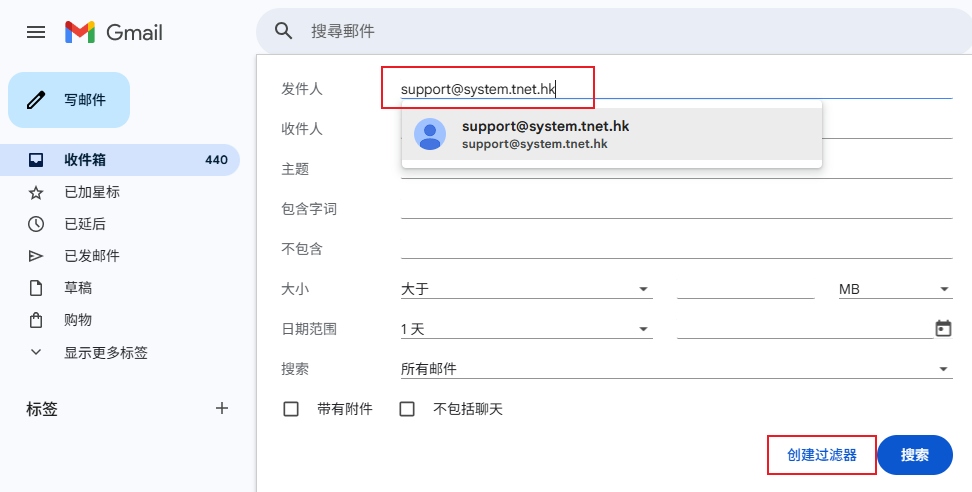
Task: Go to the 草稿 folder
Action: click(78, 288)
